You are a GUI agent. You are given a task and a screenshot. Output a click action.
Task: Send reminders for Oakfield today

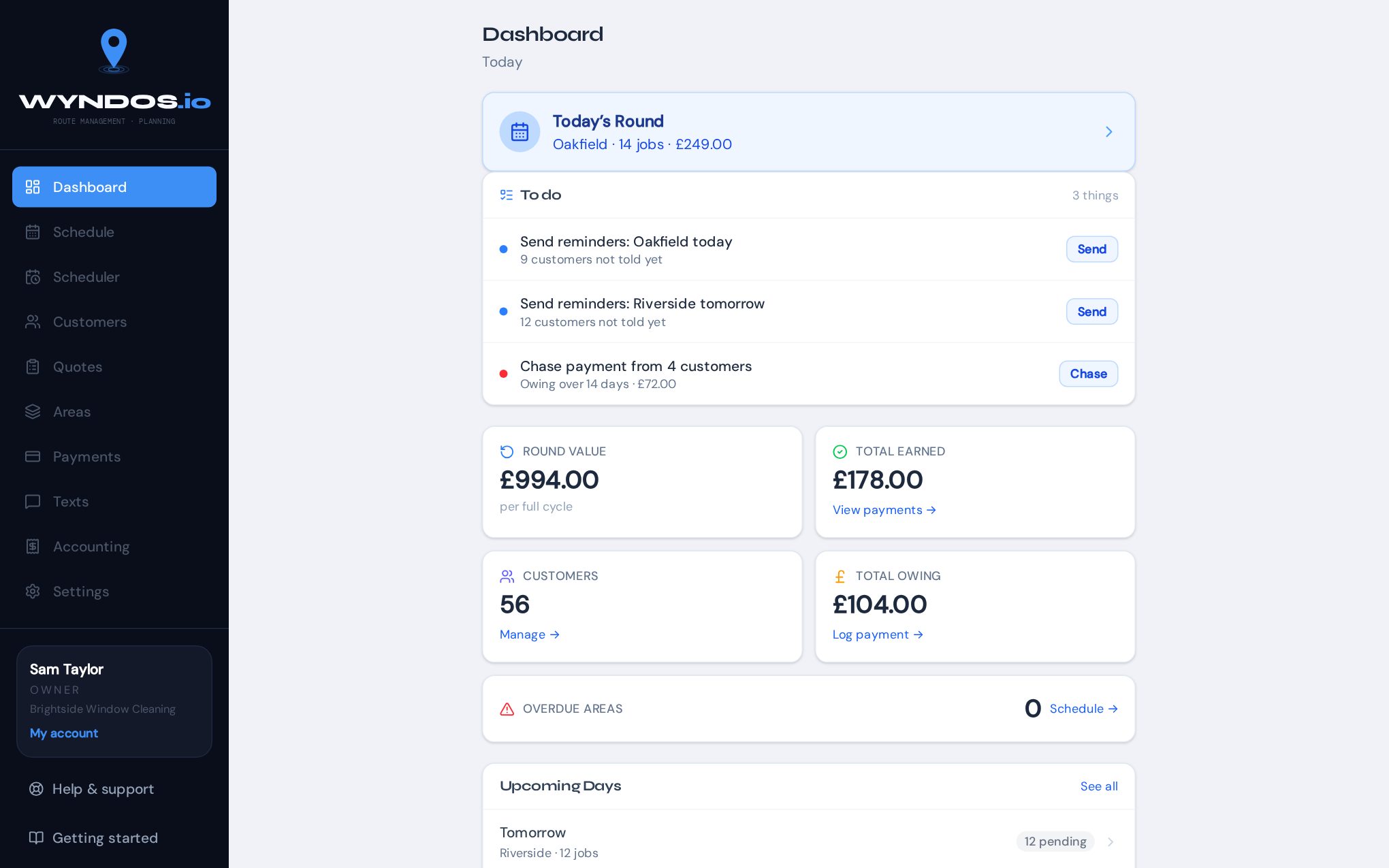click(1092, 249)
